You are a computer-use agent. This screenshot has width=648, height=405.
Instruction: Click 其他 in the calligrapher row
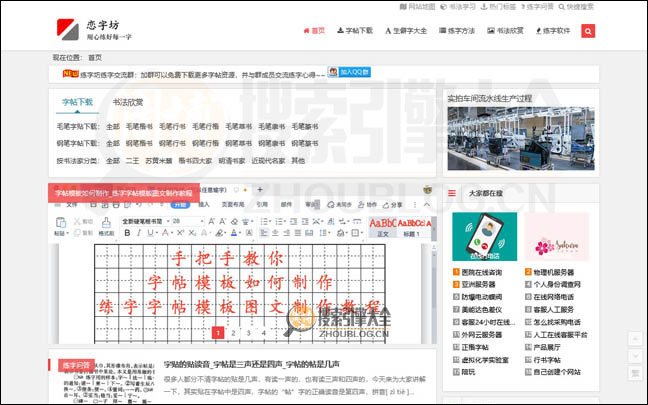(298, 160)
